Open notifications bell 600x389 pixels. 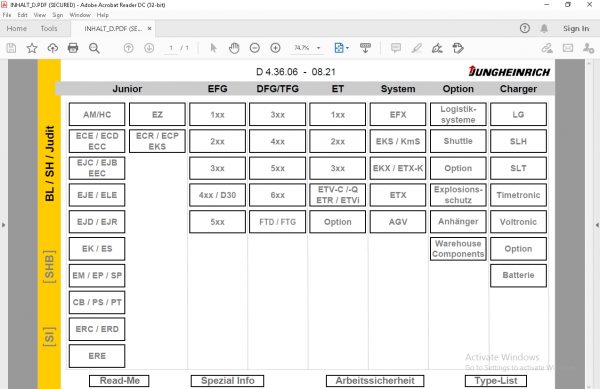(x=544, y=28)
